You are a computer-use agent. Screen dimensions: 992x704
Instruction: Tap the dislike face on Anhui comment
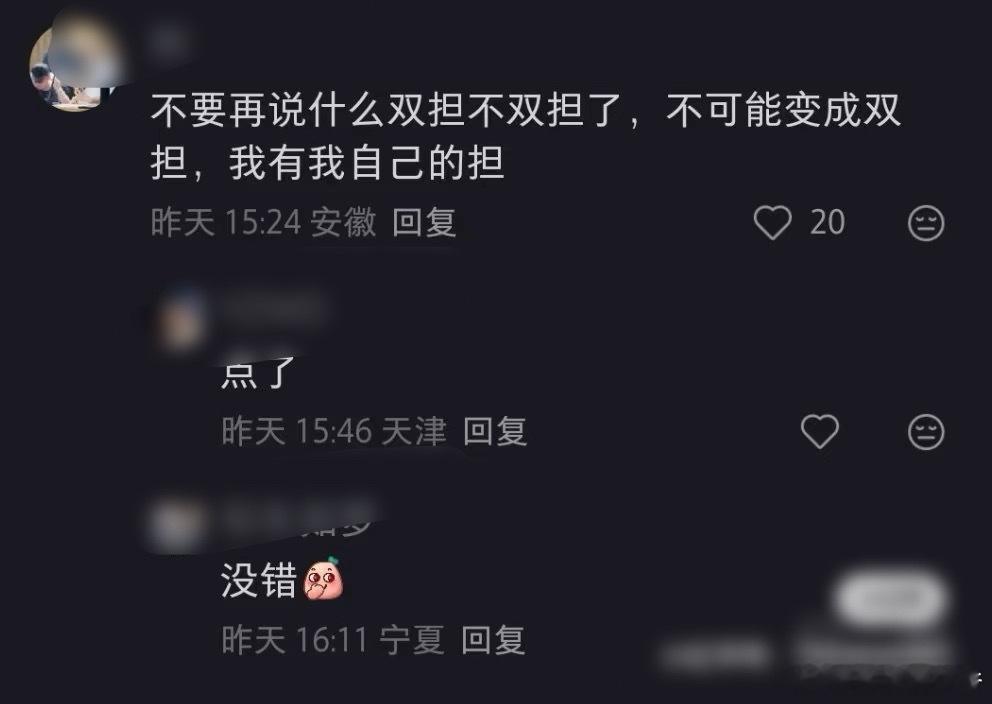(926, 223)
